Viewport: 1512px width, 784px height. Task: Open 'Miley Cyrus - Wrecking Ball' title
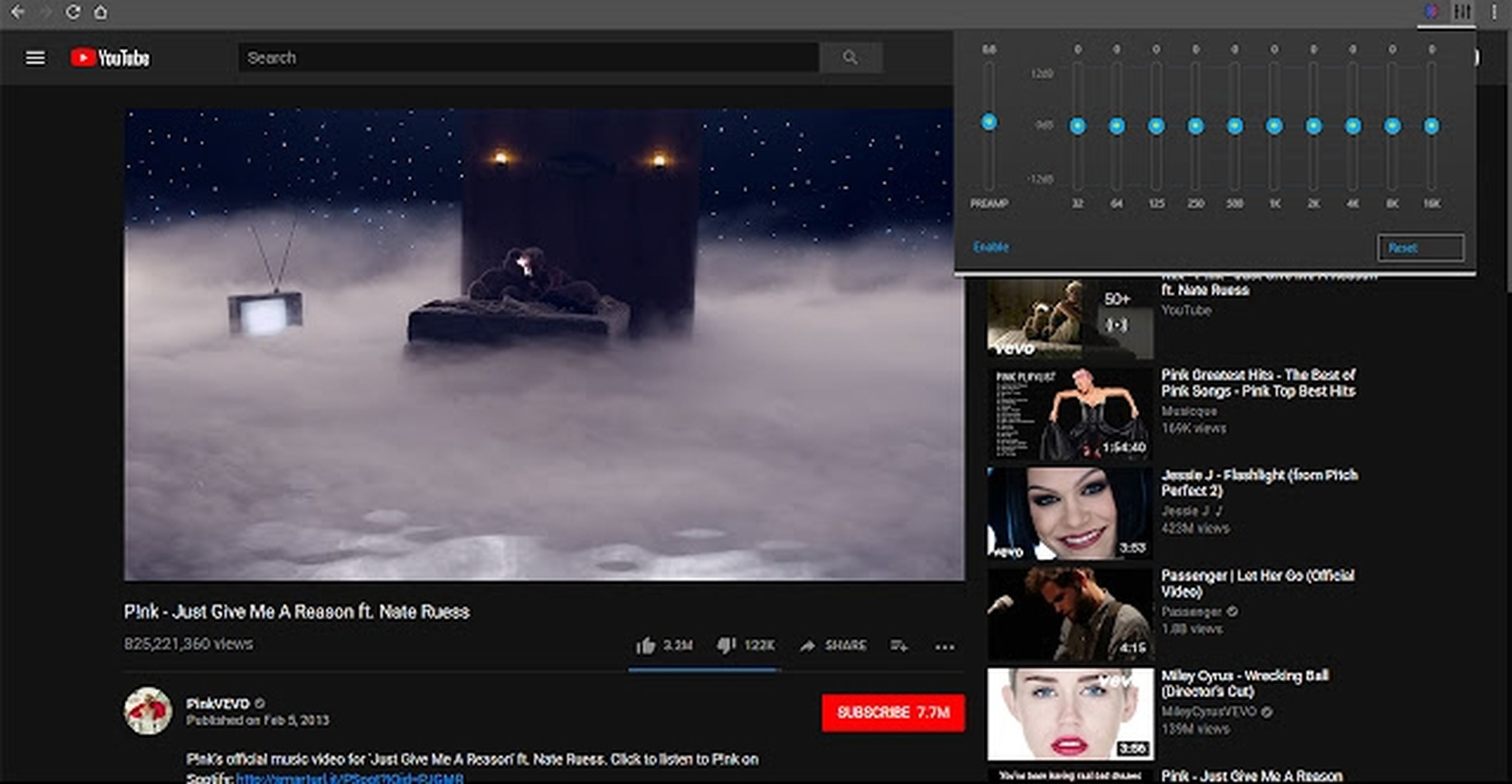tap(1245, 683)
